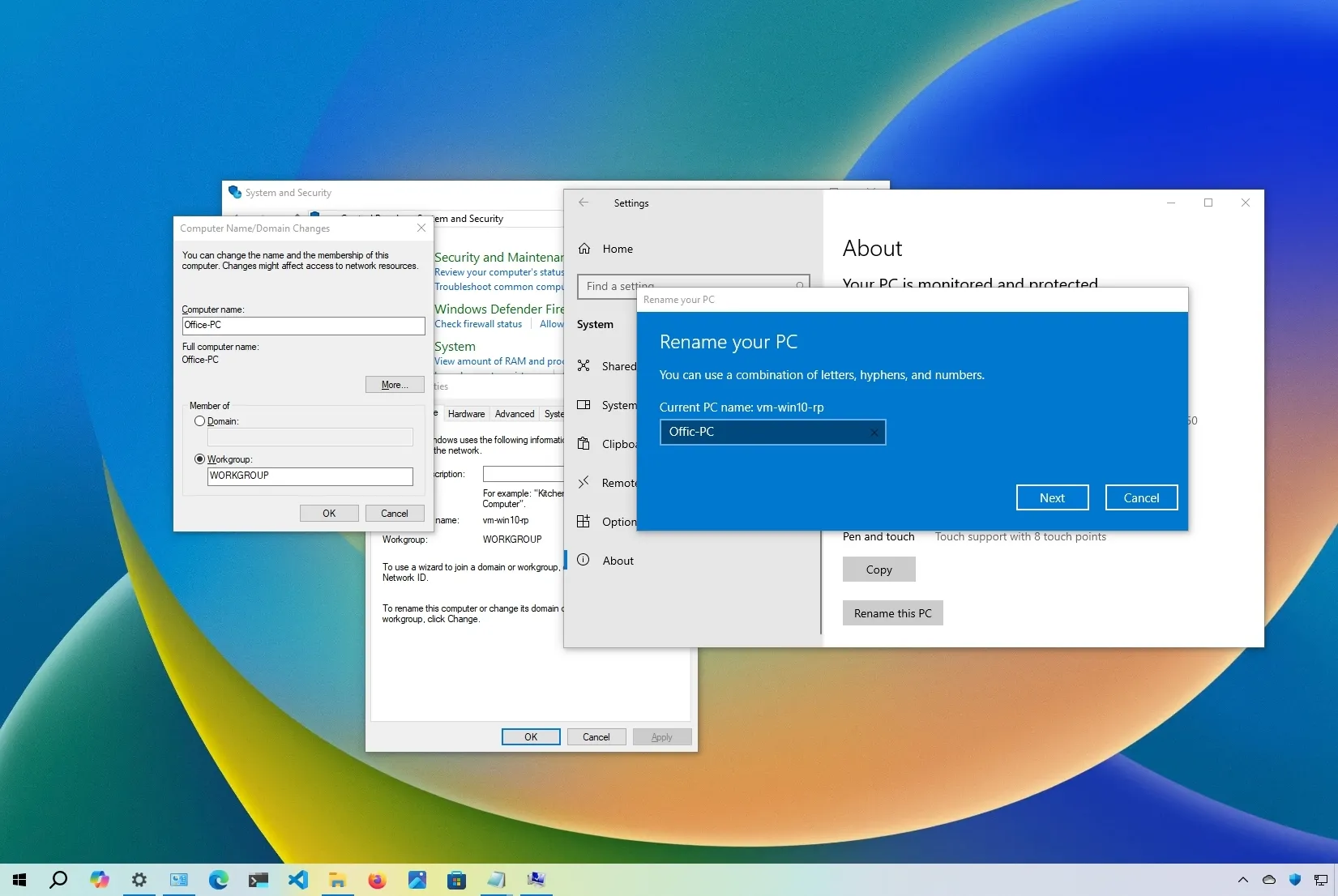Open Copilot from the taskbar

tap(99, 880)
